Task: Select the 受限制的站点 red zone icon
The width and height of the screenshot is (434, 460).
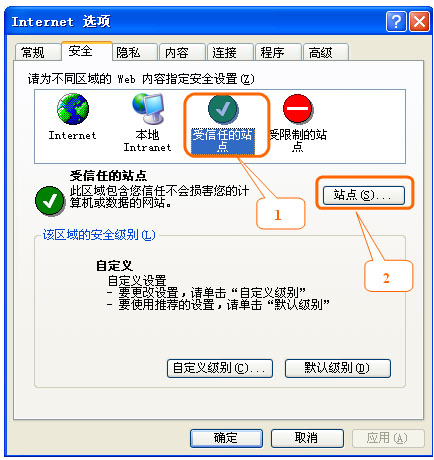Action: 297,108
